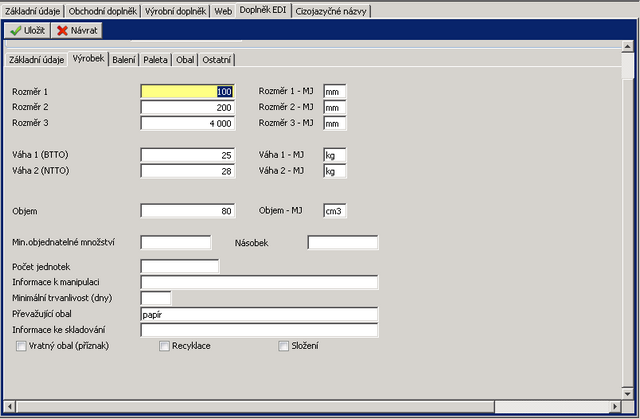Open the Web top tab
The height and width of the screenshot is (419, 640).
pos(223,10)
